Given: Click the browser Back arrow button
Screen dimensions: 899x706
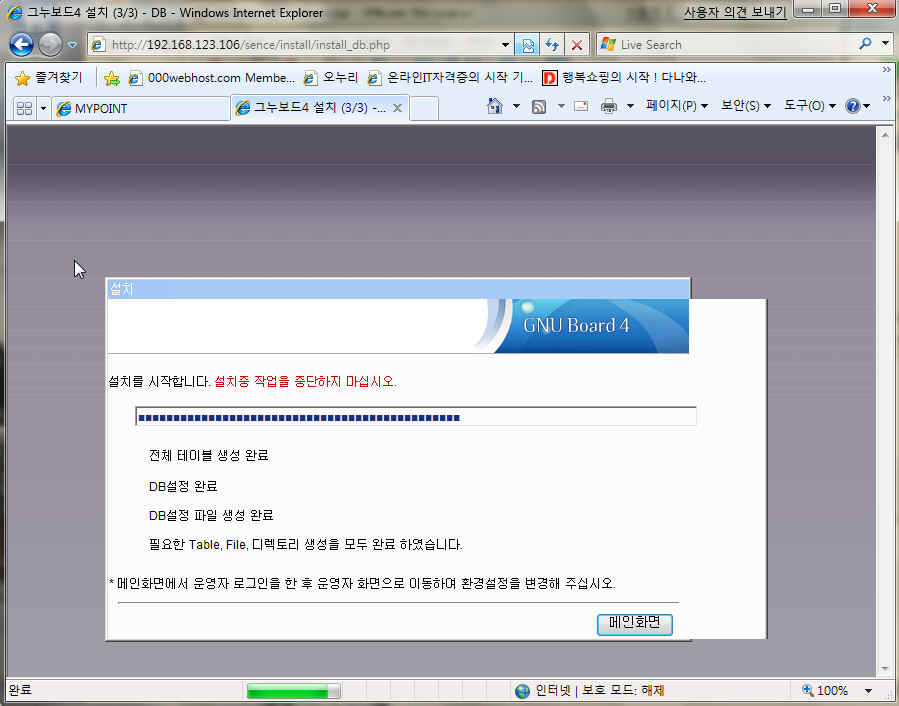Looking at the screenshot, I should click(21, 45).
